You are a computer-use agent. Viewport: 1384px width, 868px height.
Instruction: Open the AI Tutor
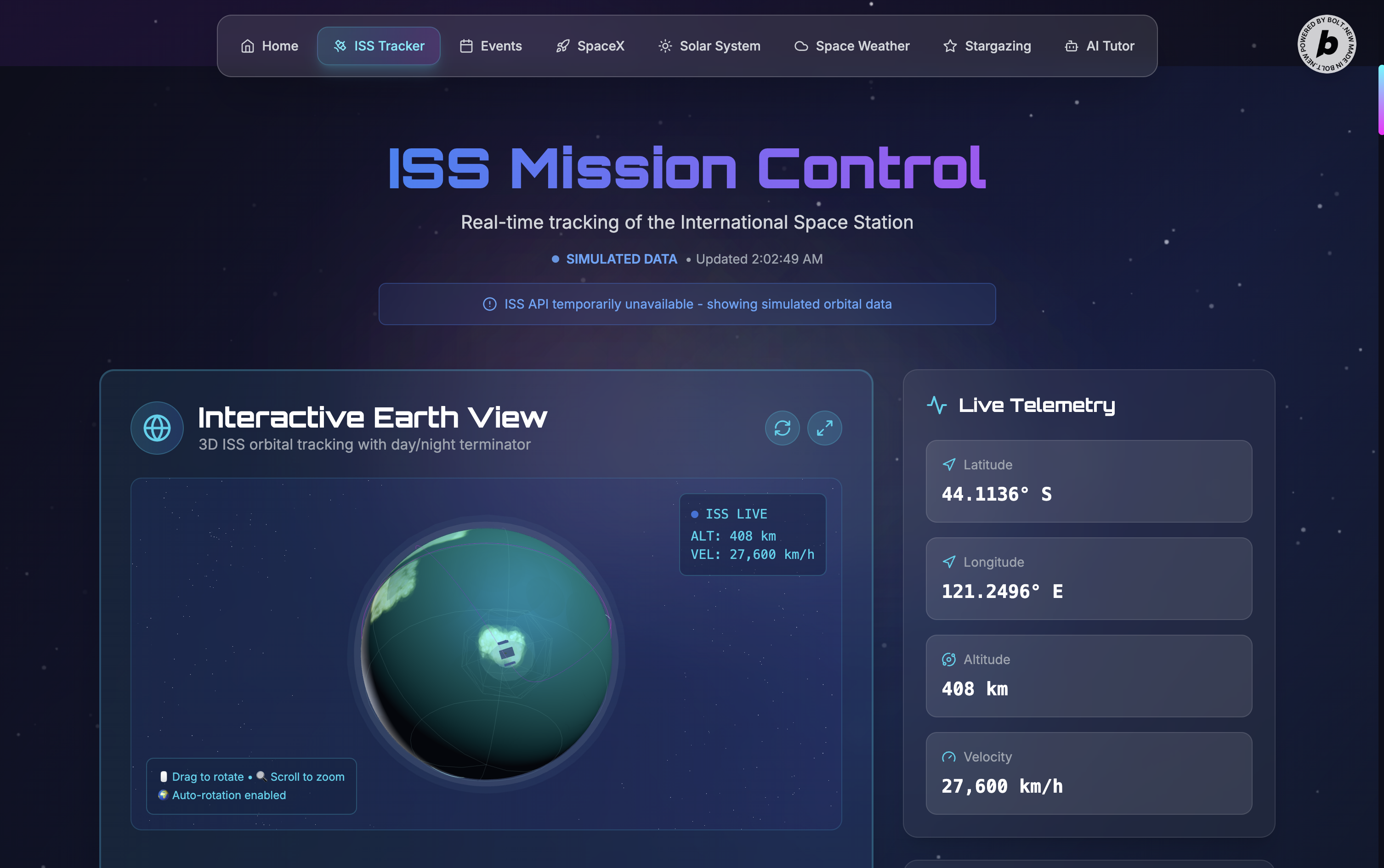pos(1099,46)
